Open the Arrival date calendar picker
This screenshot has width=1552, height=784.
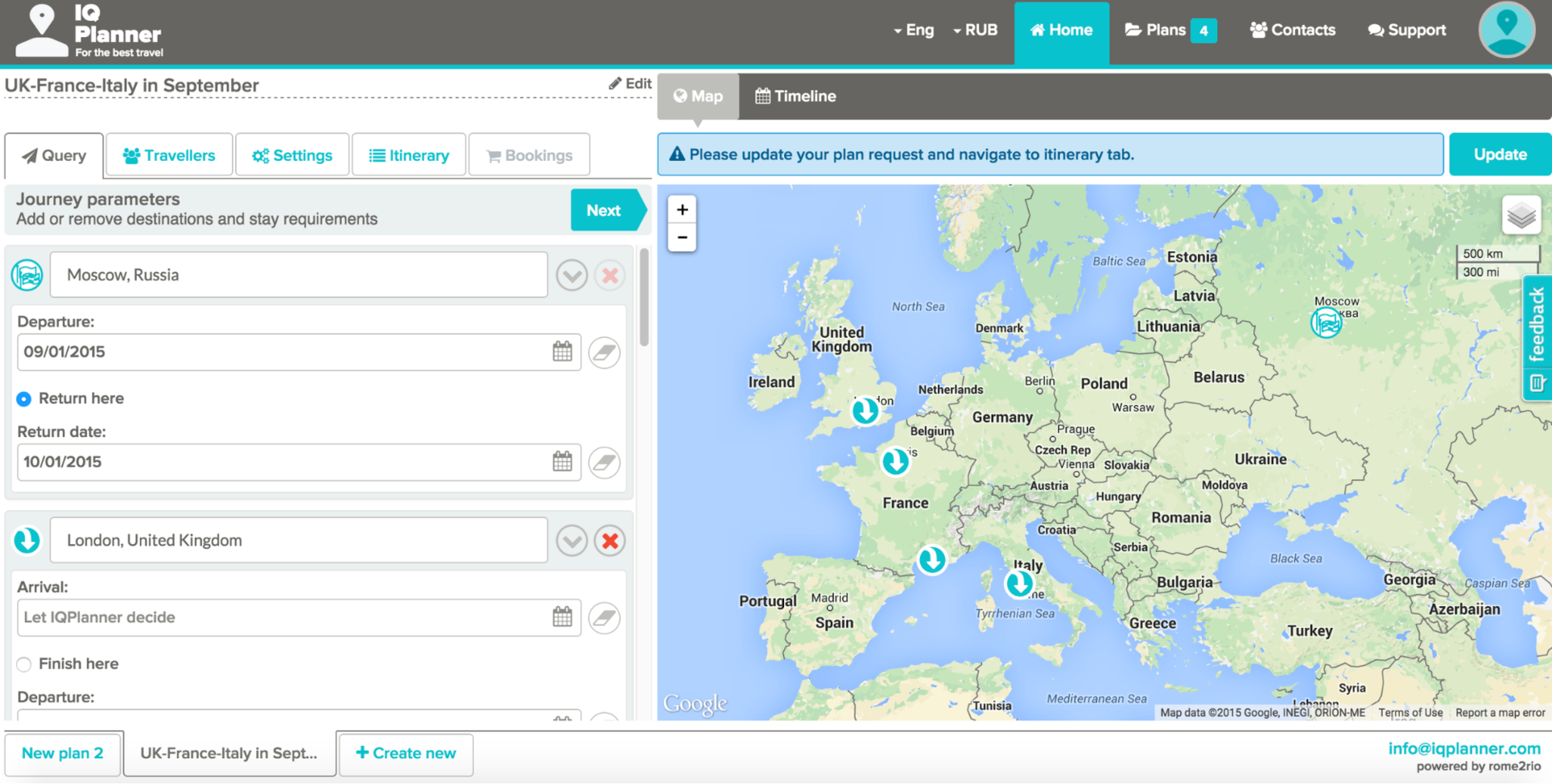563,617
